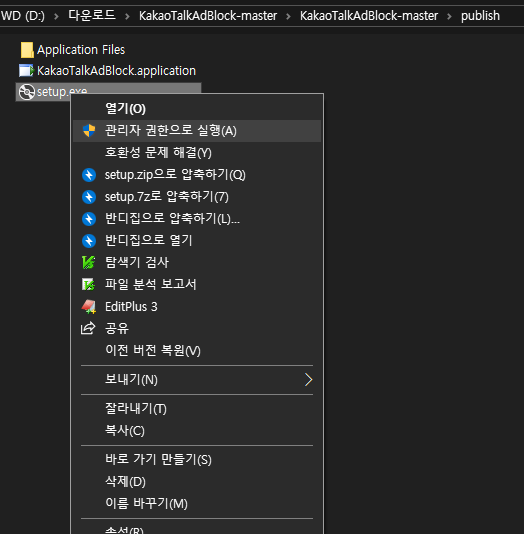This screenshot has width=524, height=534.
Task: Select 이름 바꾸기(M) to rename
Action: [x=197, y=503]
